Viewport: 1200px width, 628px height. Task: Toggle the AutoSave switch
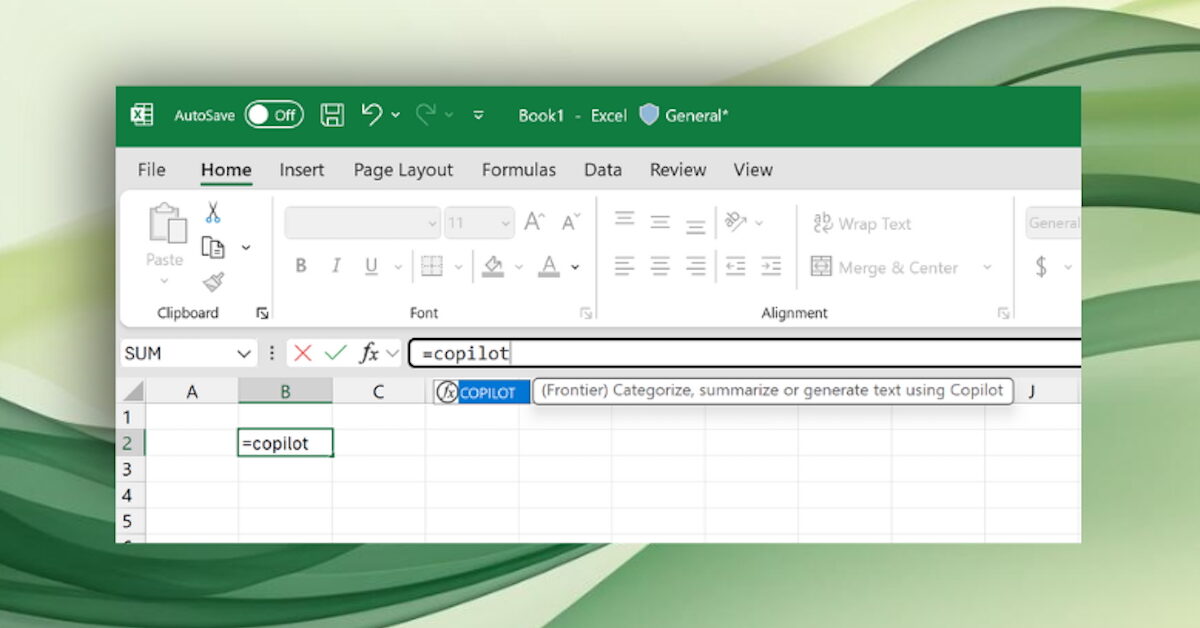(274, 115)
